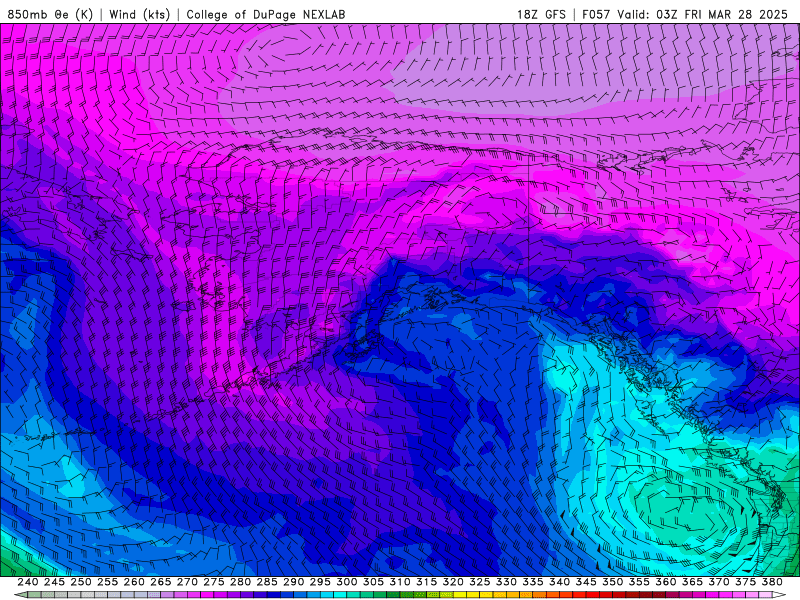The width and height of the screenshot is (800, 600).
Task: Choose the 315 legend value
Action: pos(427,582)
